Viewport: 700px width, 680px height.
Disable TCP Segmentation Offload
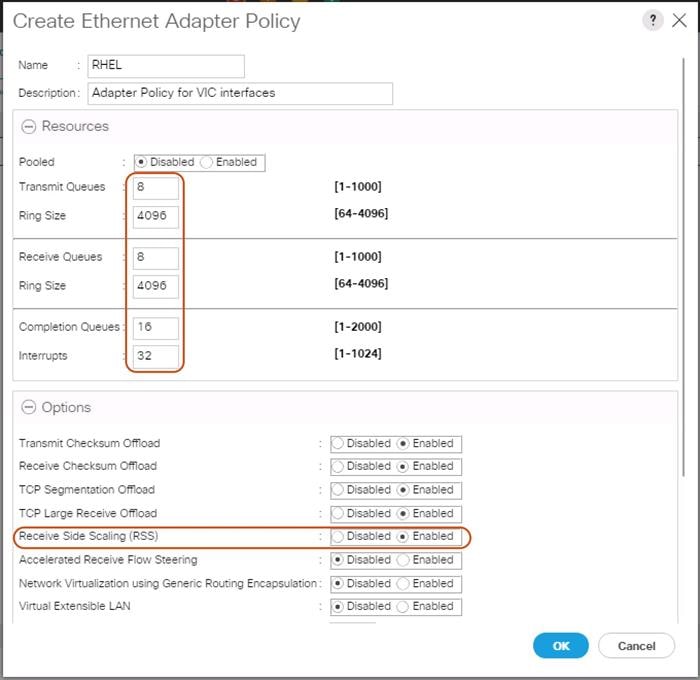338,490
